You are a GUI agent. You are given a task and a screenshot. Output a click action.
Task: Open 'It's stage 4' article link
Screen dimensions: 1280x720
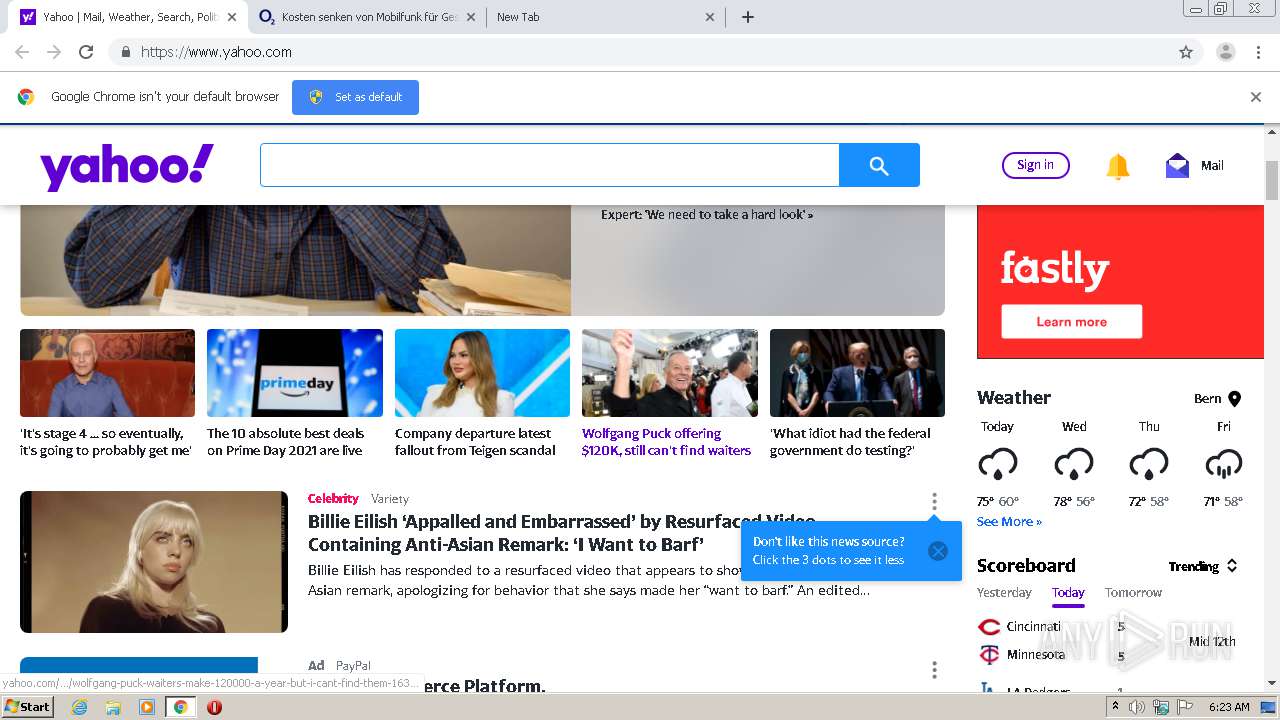105,442
